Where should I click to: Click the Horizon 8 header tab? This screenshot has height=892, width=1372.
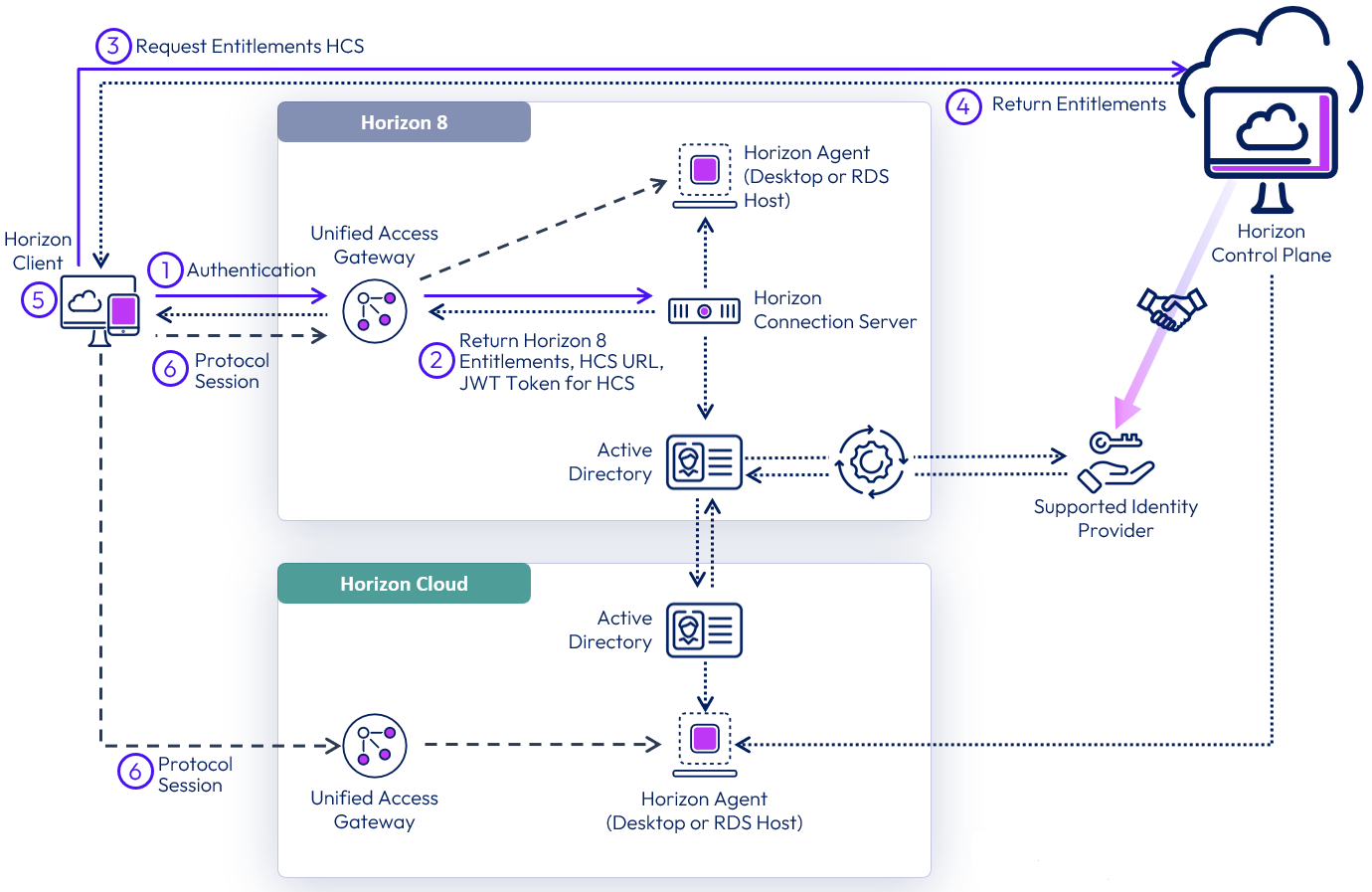(404, 122)
